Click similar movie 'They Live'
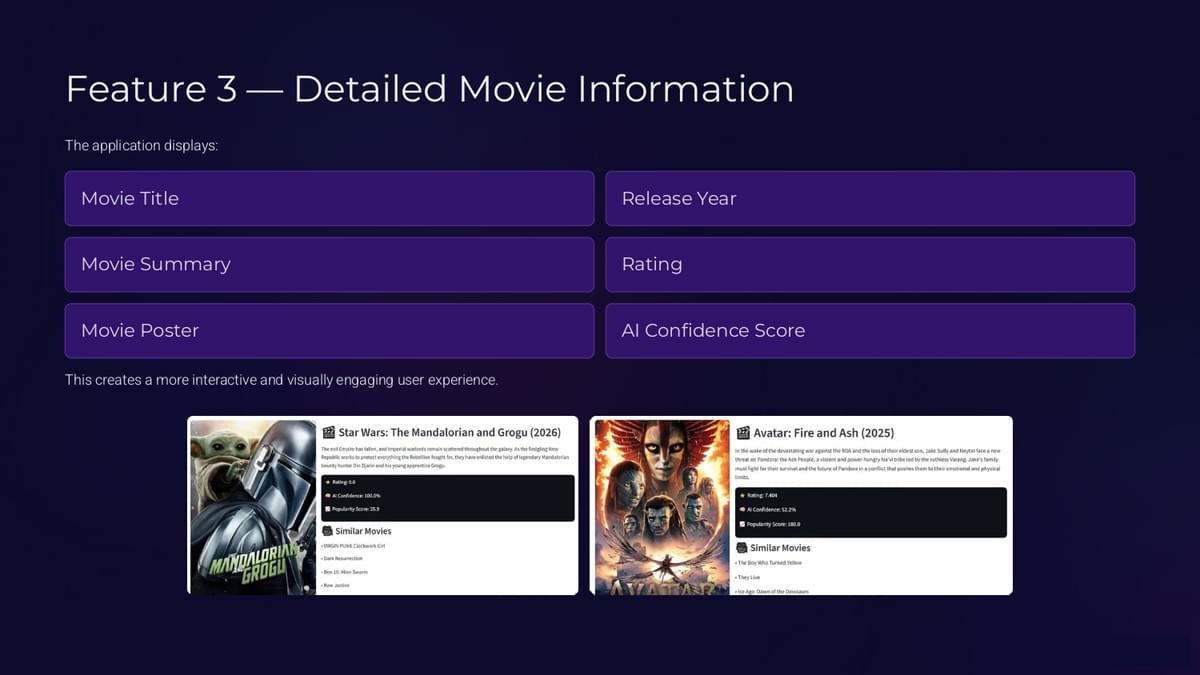1200x675 pixels. (747, 577)
